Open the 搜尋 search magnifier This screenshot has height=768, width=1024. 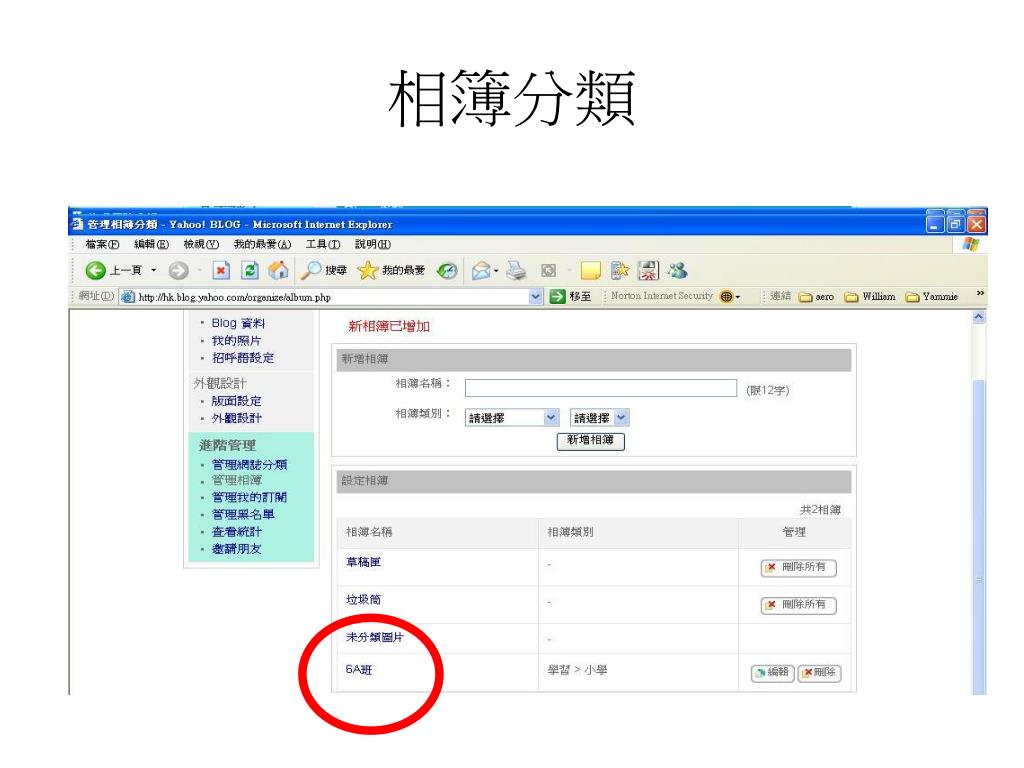[x=324, y=270]
